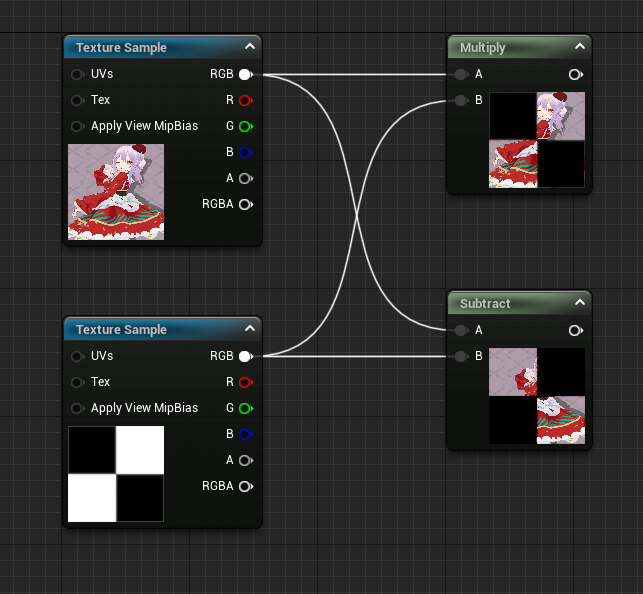Collapse the bottom Texture Sample node
The width and height of the screenshot is (643, 594).
(x=250, y=328)
